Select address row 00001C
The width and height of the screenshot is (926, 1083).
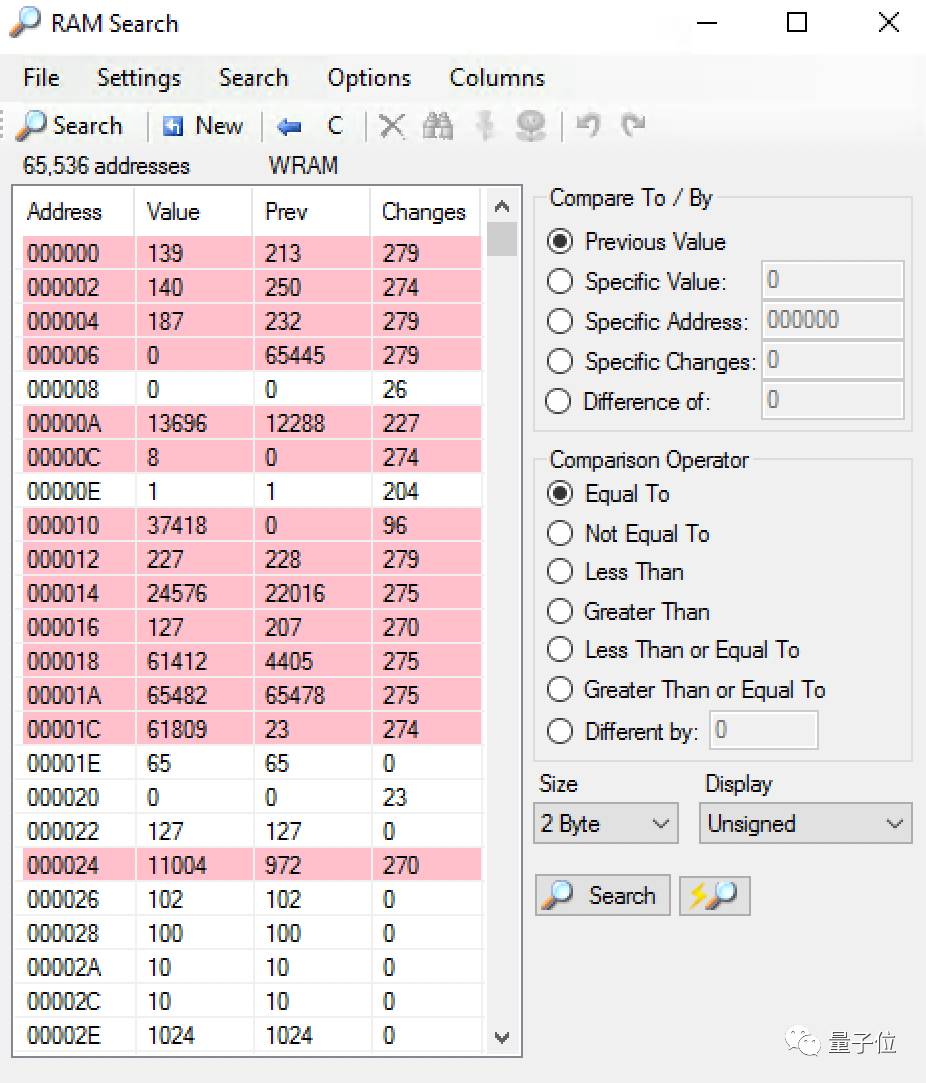tap(251, 729)
